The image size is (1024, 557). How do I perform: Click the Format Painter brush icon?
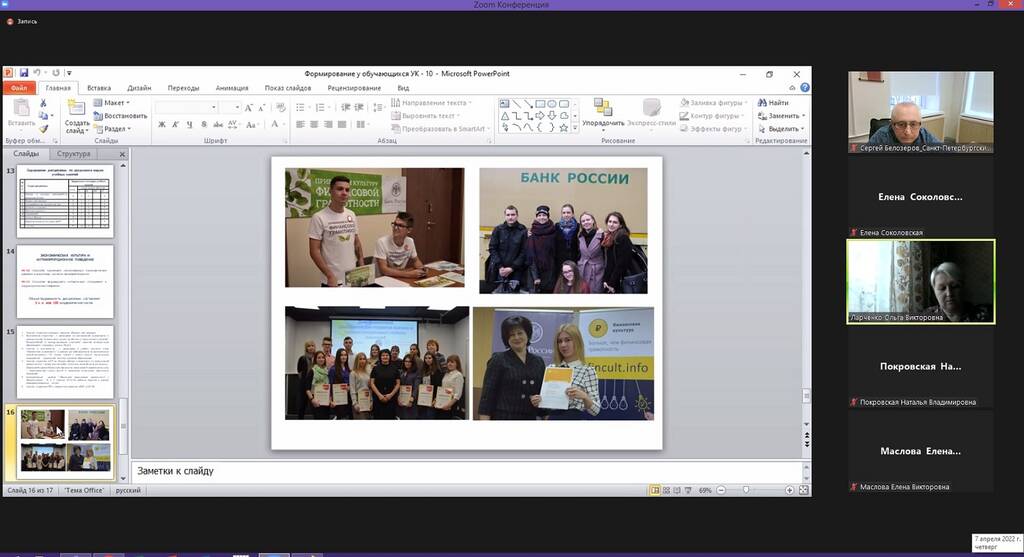click(43, 129)
